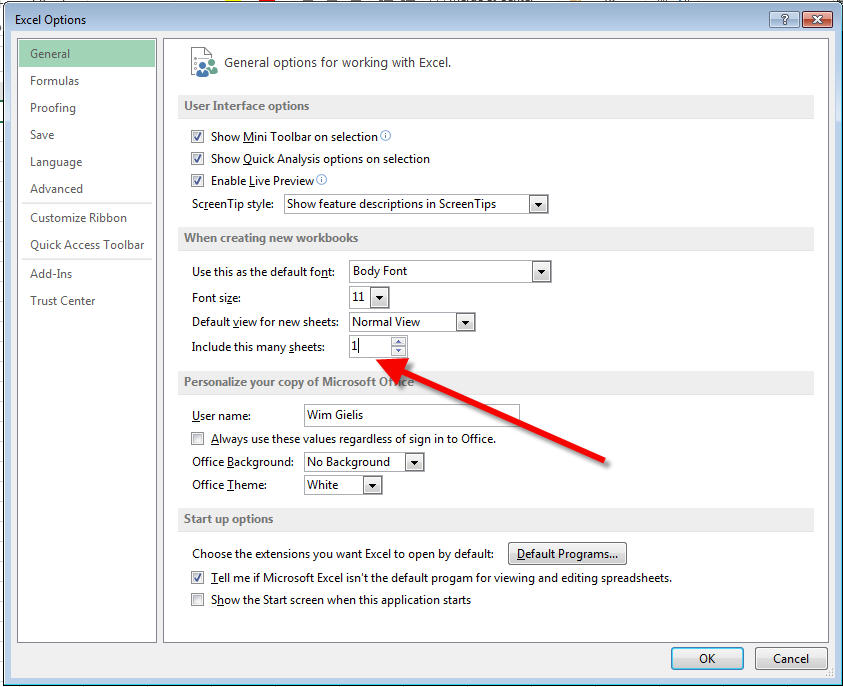The width and height of the screenshot is (843, 687).
Task: Toggle Show Mini Toolbar on selection
Action: click(197, 137)
